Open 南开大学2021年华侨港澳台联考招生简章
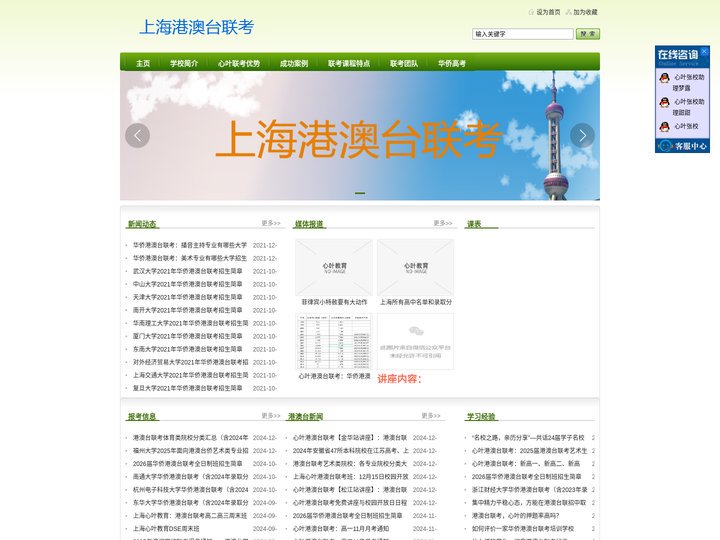The width and height of the screenshot is (720, 540). pos(188,310)
